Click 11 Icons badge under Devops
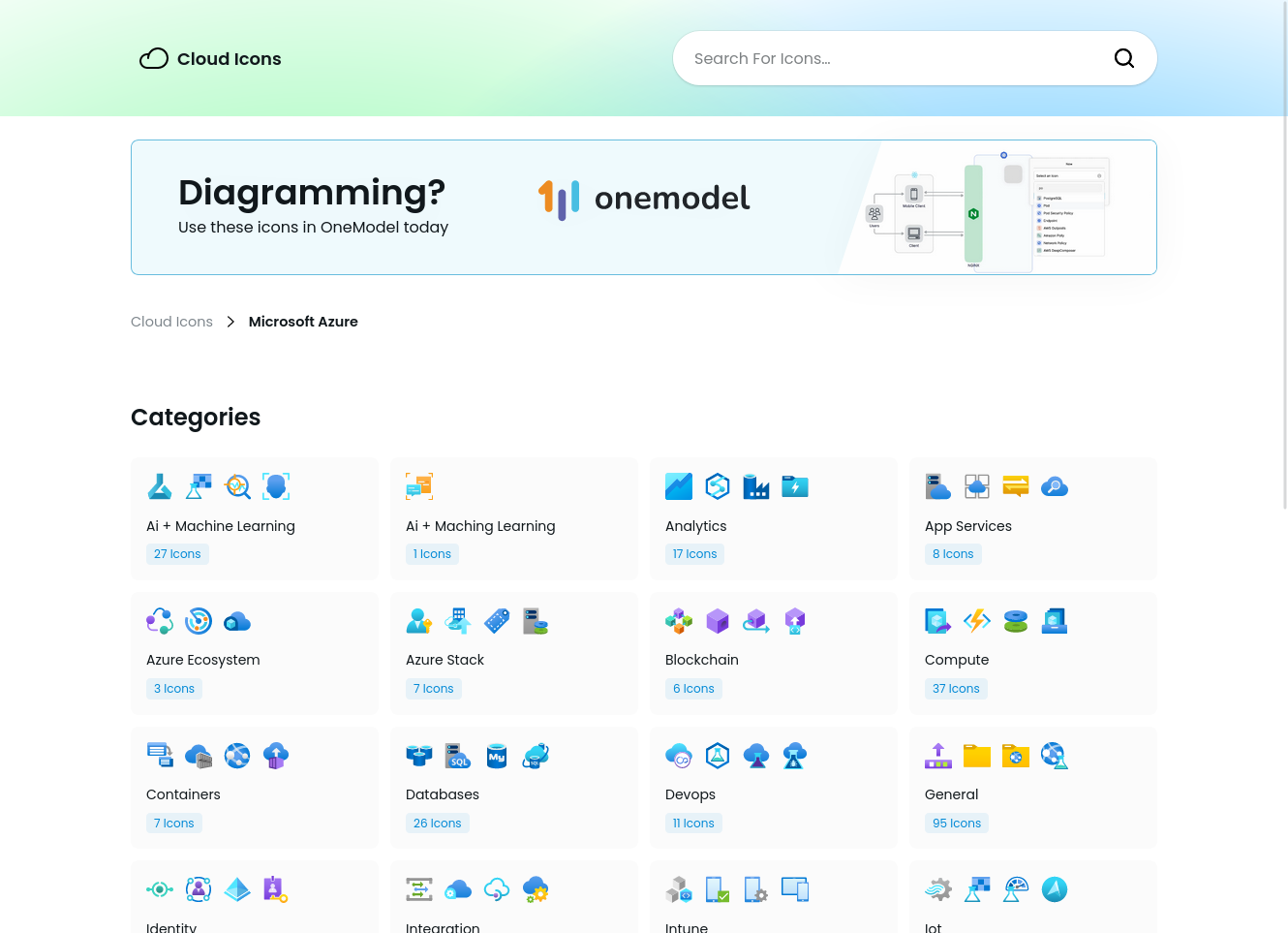Image resolution: width=1288 pixels, height=933 pixels. [693, 824]
